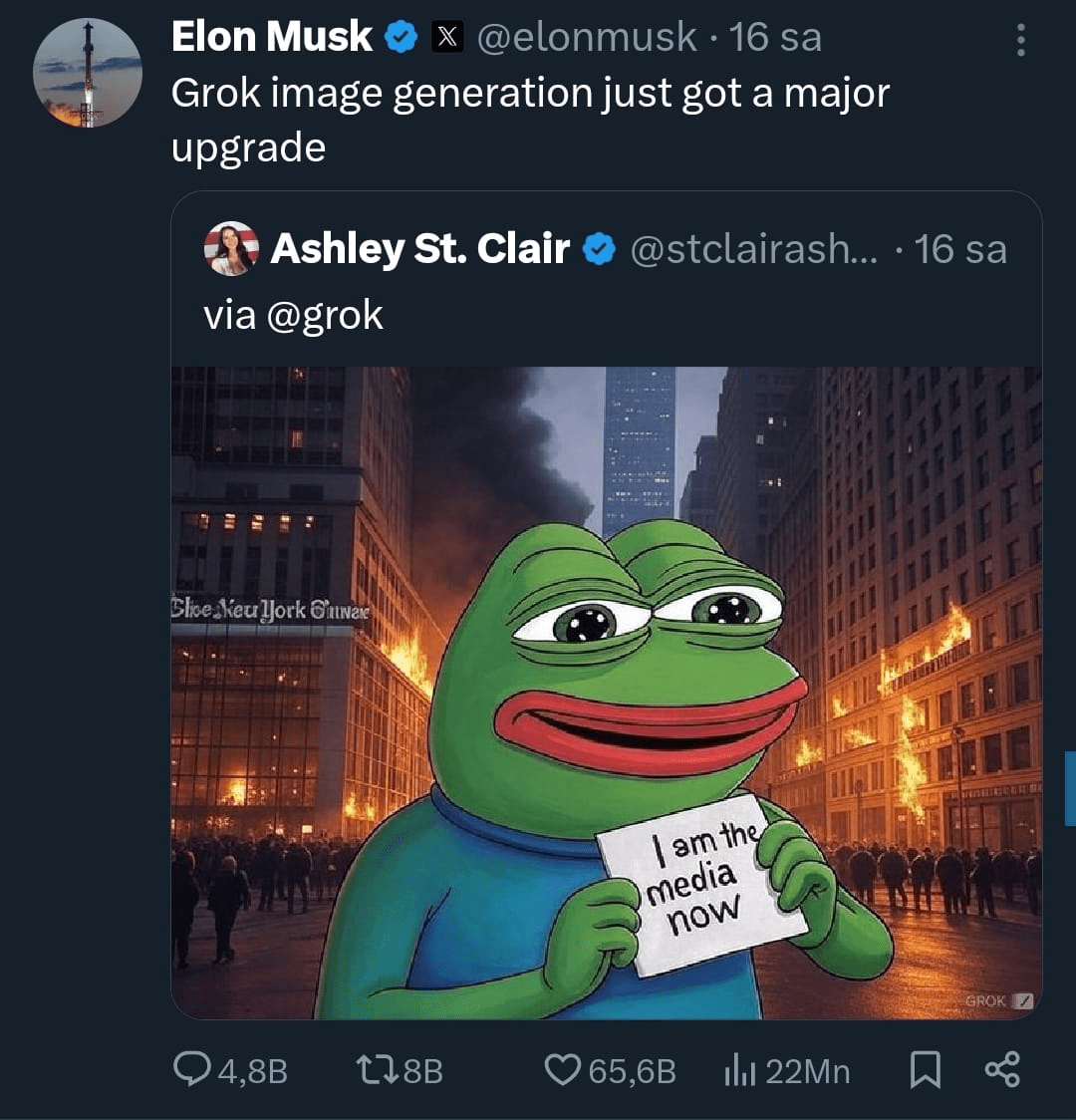Open the three-dot more options menu

coord(1020,39)
